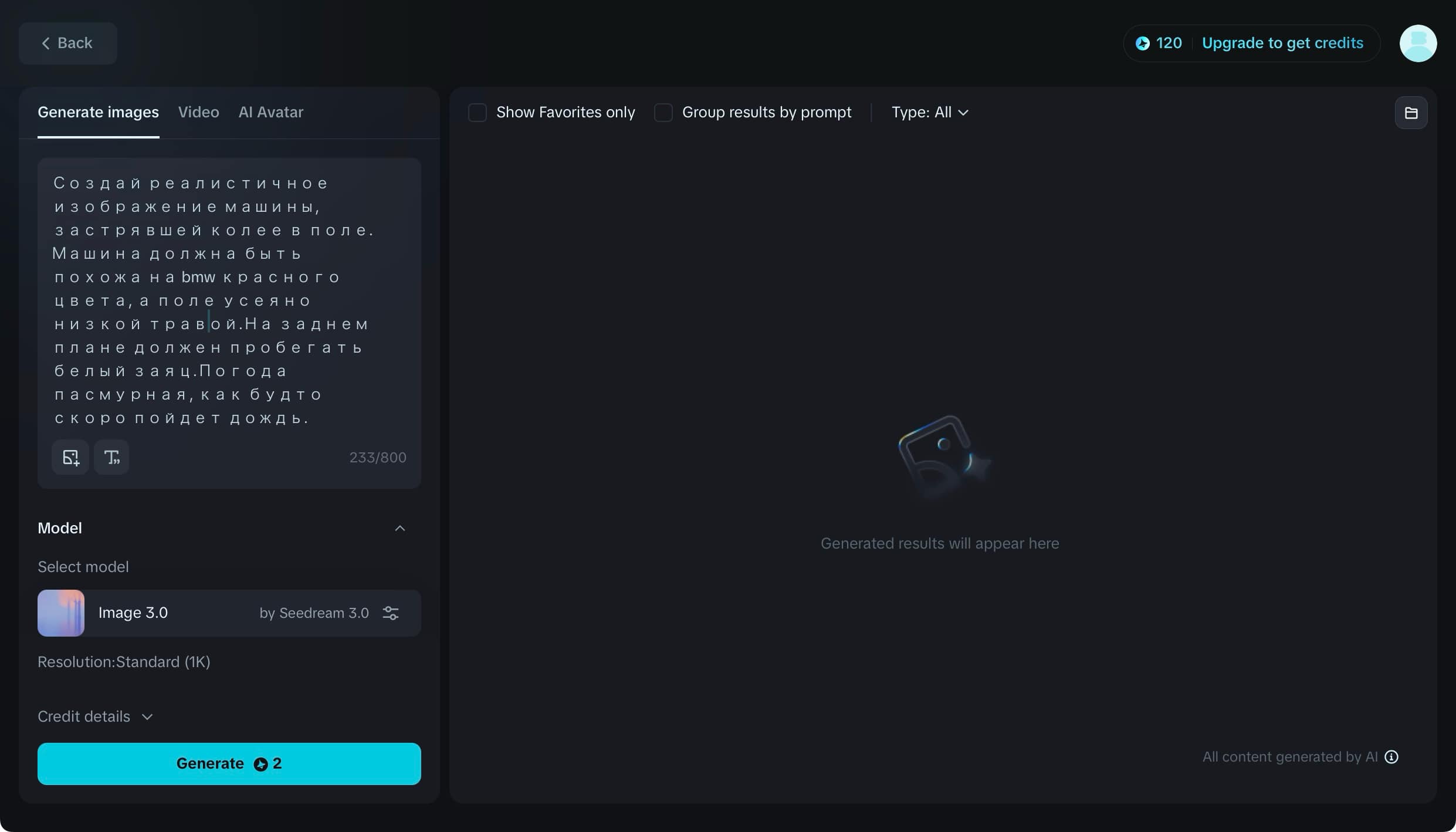Click the AI content info icon
The image size is (1456, 832).
[1391, 757]
